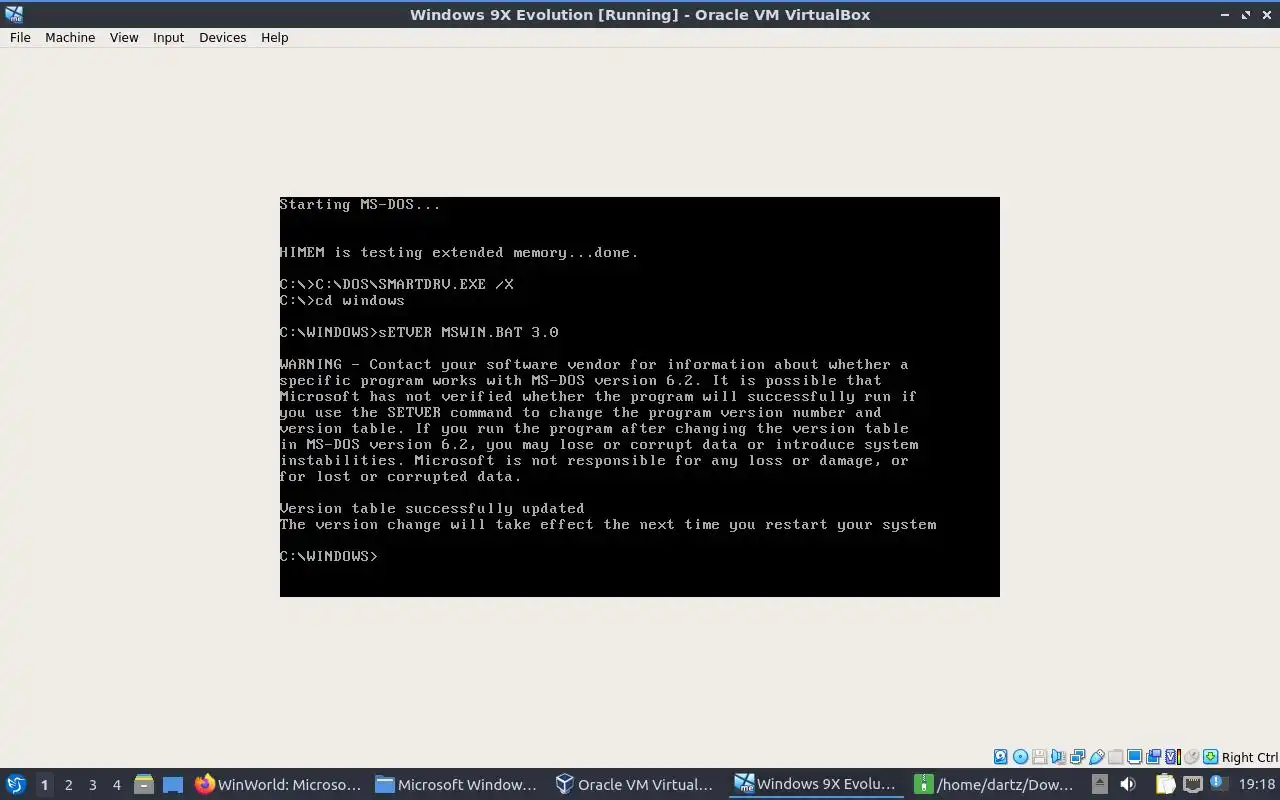The image size is (1280, 800).
Task: Click the update notification tray icon
Action: [x=1219, y=783]
